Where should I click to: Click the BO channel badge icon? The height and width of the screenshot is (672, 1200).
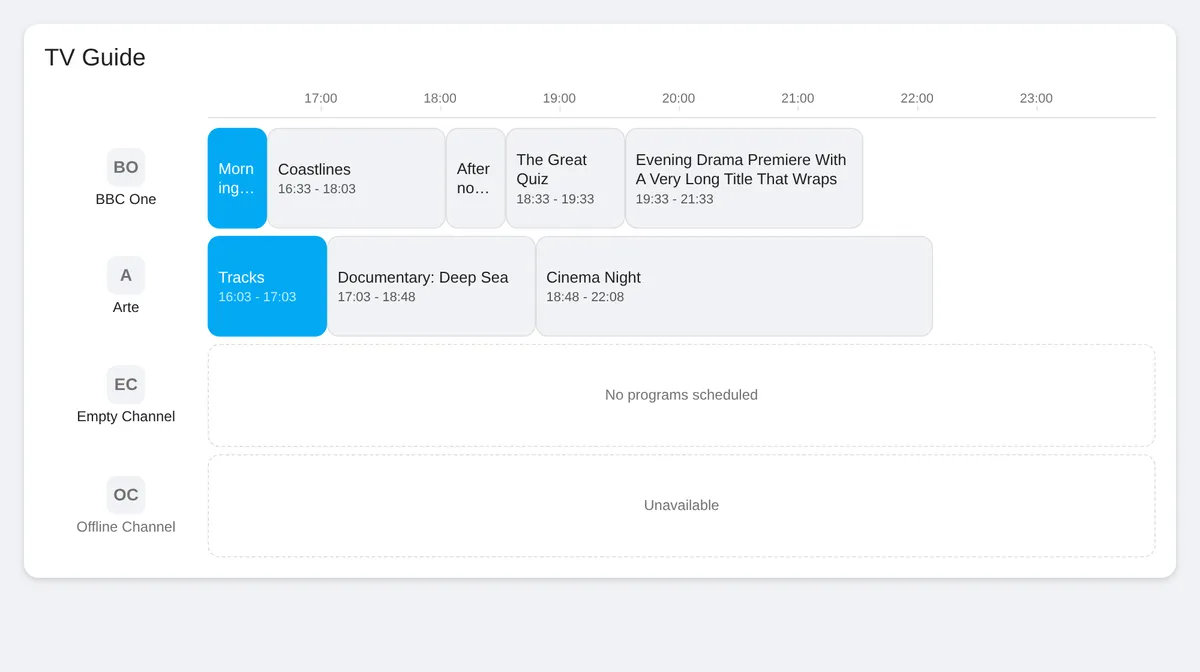coord(126,167)
